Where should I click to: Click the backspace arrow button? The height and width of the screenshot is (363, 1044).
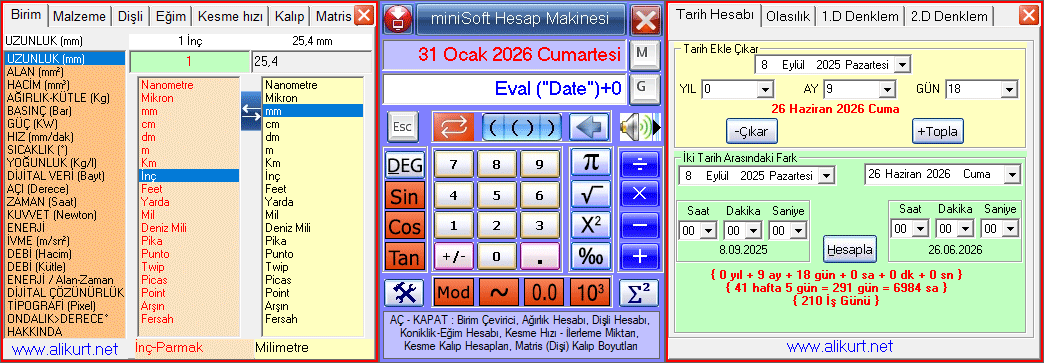click(x=589, y=127)
